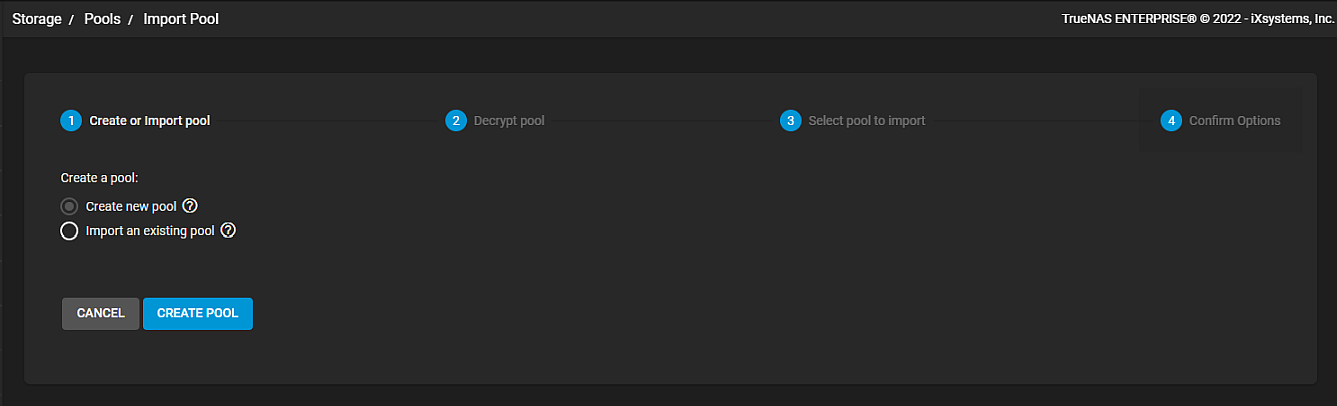Click the step 3 number circle
Screen dimensions: 1337x406
[790, 121]
